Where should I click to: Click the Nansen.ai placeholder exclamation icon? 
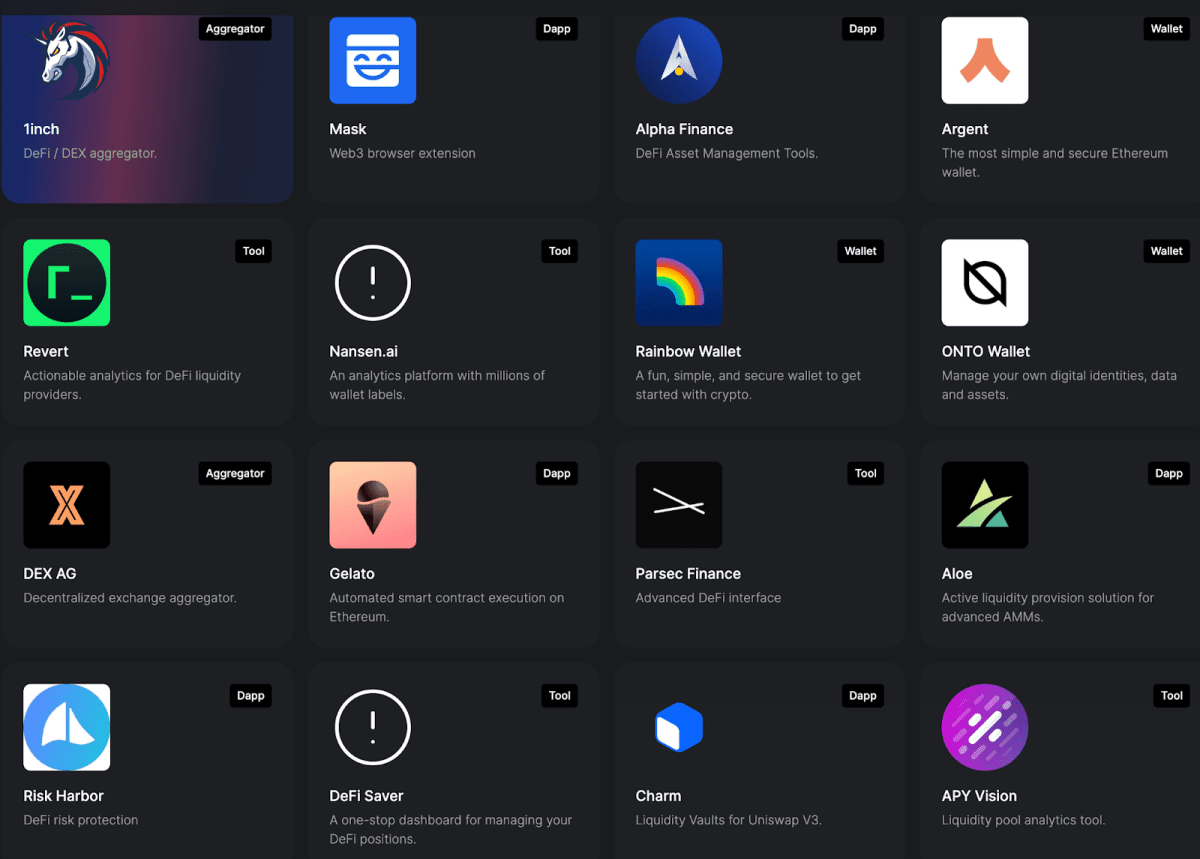(373, 282)
